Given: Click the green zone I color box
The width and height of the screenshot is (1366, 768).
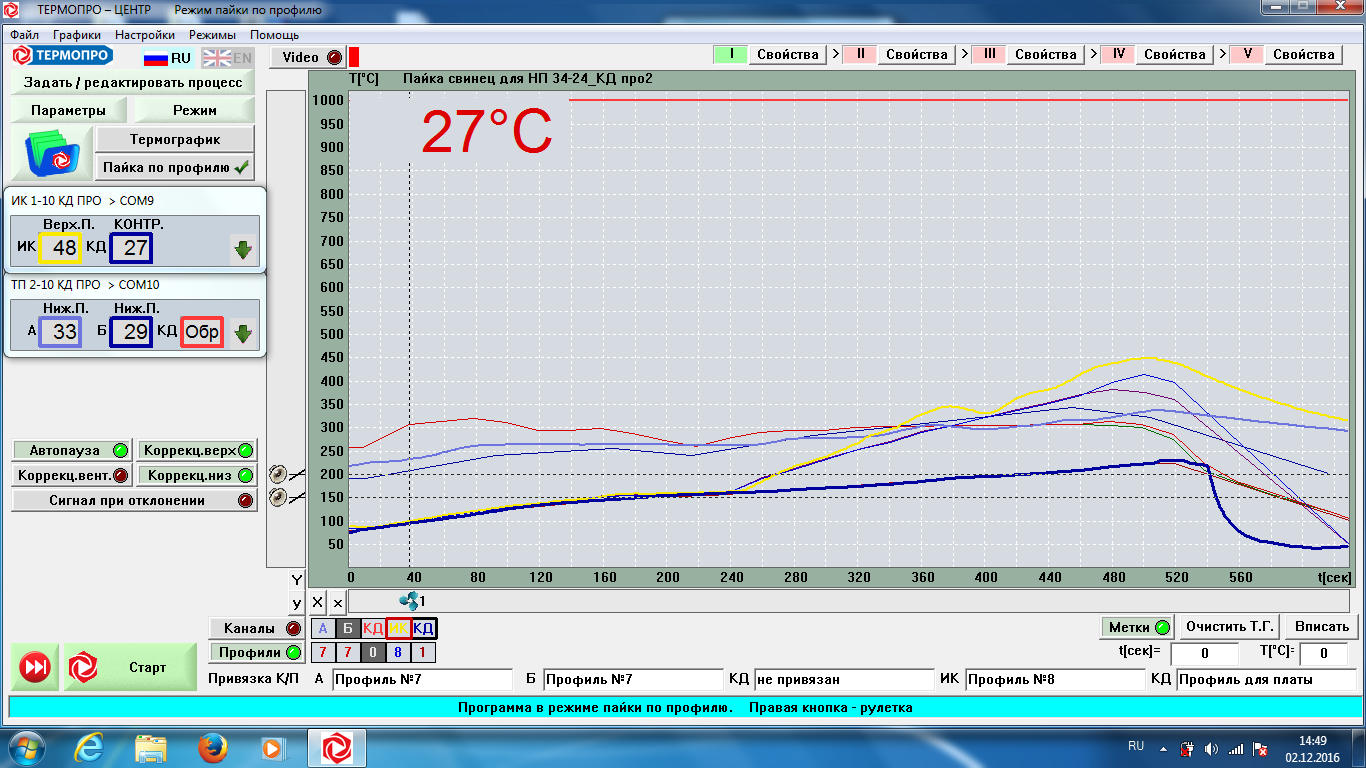Looking at the screenshot, I should (731, 54).
